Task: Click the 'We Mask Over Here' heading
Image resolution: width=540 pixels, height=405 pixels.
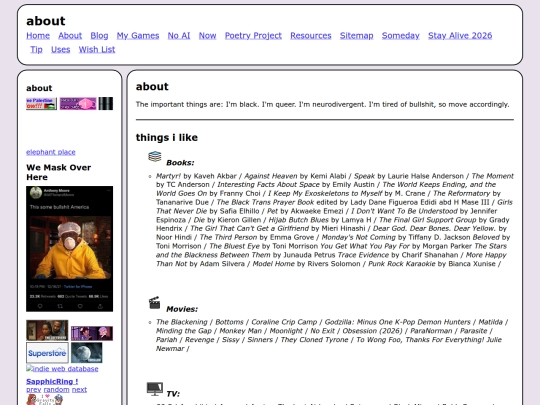Action: [59, 172]
